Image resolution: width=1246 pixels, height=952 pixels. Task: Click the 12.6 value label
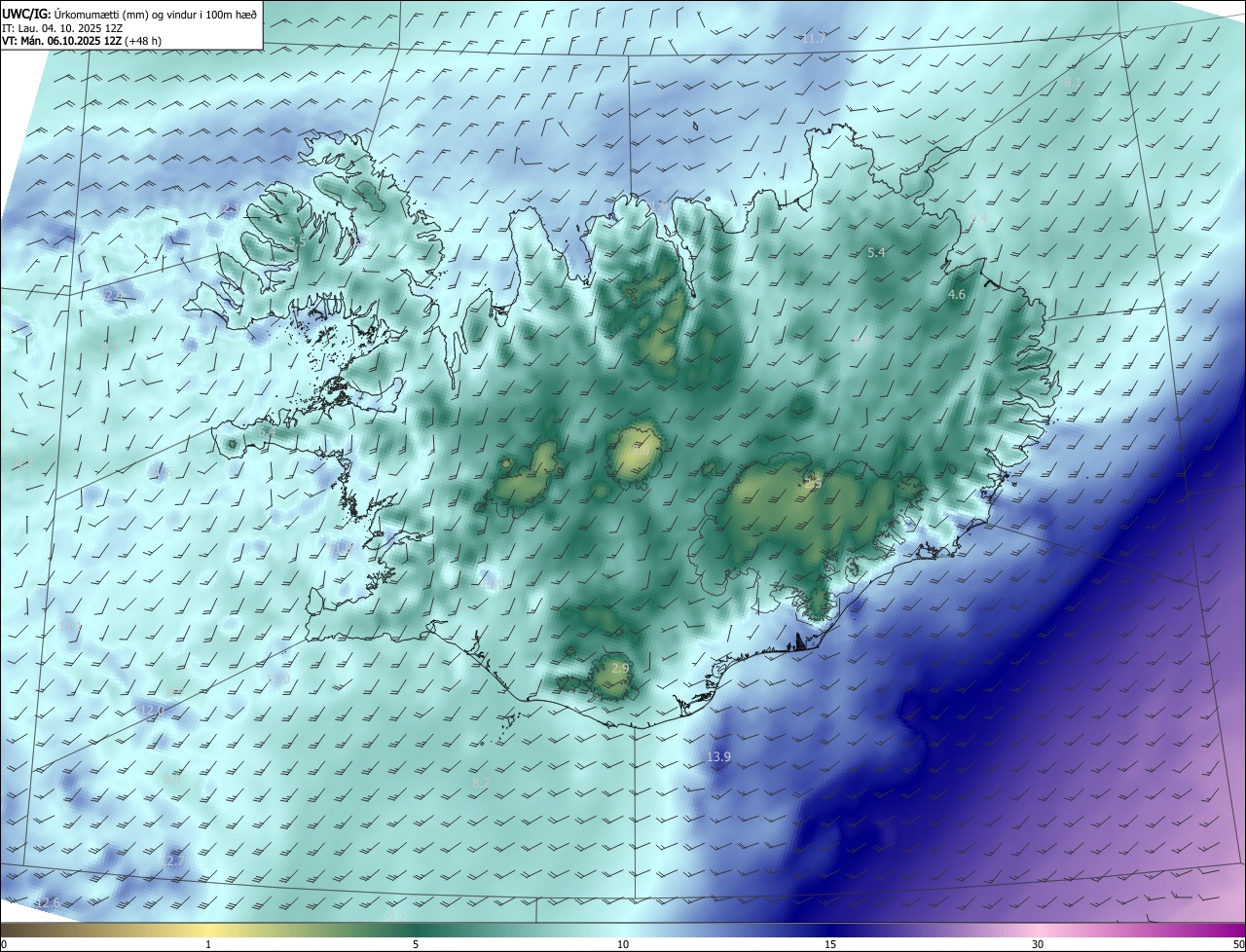coord(47,904)
